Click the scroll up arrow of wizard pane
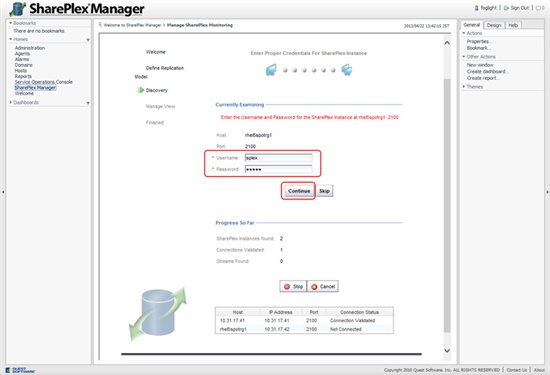The image size is (550, 375). (447, 43)
